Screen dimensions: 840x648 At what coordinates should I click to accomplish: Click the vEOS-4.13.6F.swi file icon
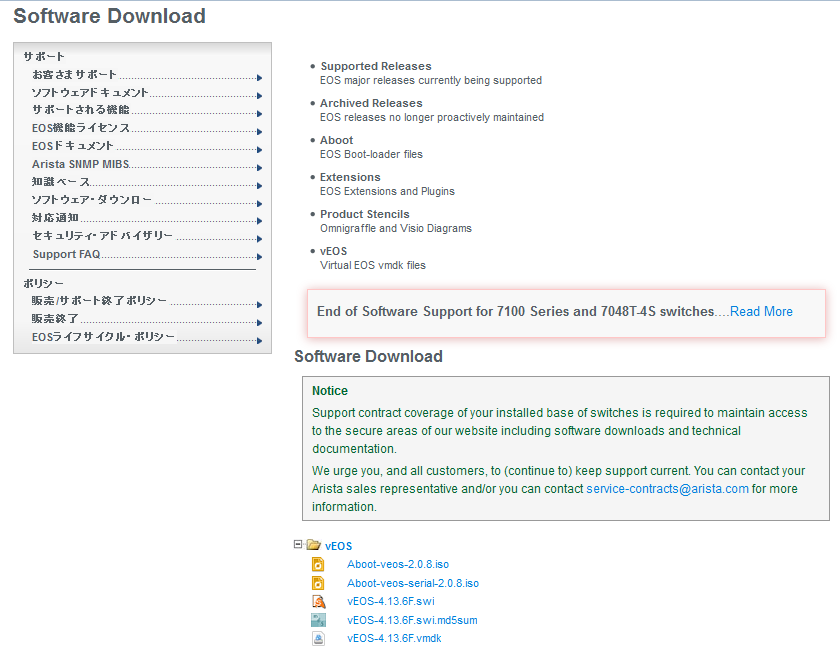318,602
